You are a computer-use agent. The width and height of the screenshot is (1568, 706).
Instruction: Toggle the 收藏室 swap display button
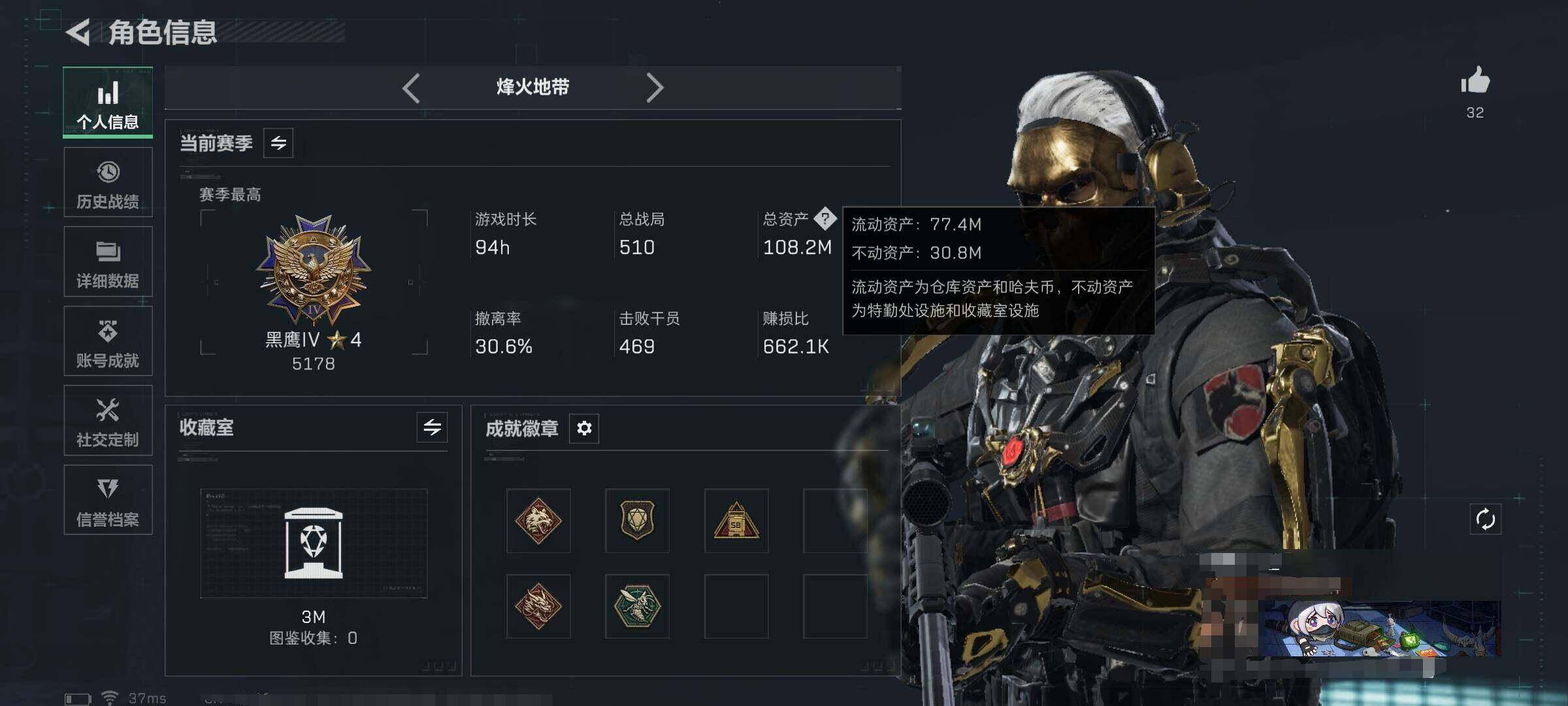click(432, 428)
